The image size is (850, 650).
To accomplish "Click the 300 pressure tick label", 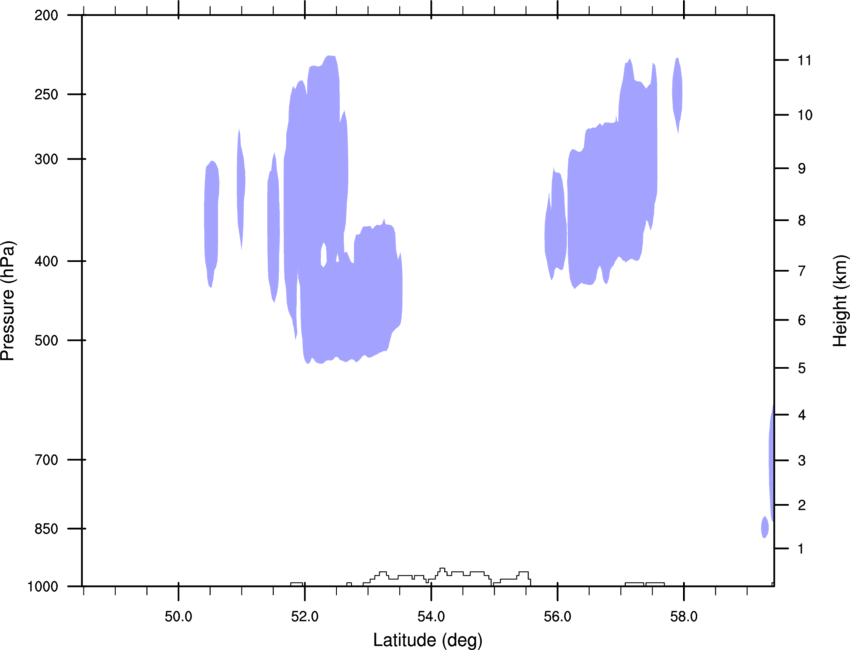I will 46,159.
